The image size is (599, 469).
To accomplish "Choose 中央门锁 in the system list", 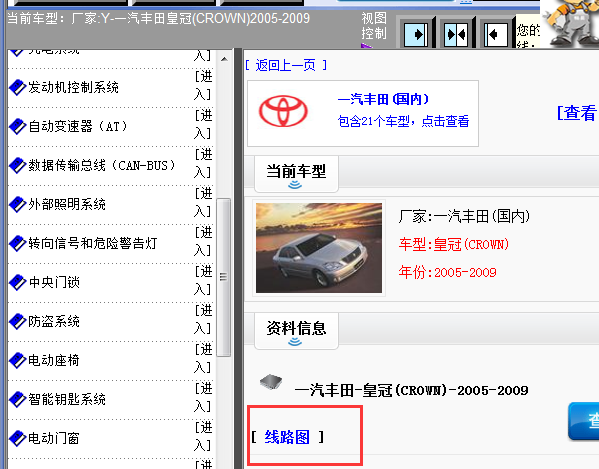I will click(54, 282).
